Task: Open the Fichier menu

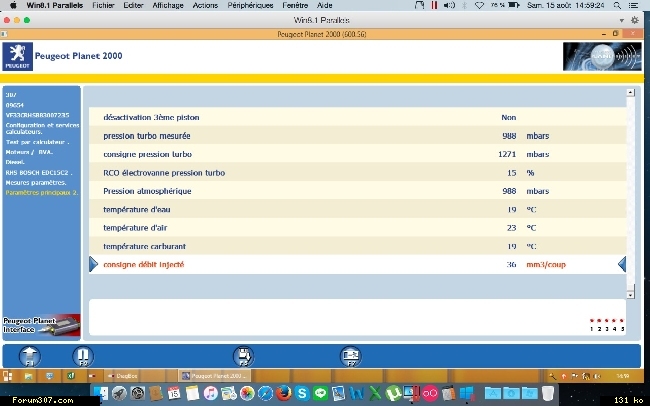Action: click(103, 5)
